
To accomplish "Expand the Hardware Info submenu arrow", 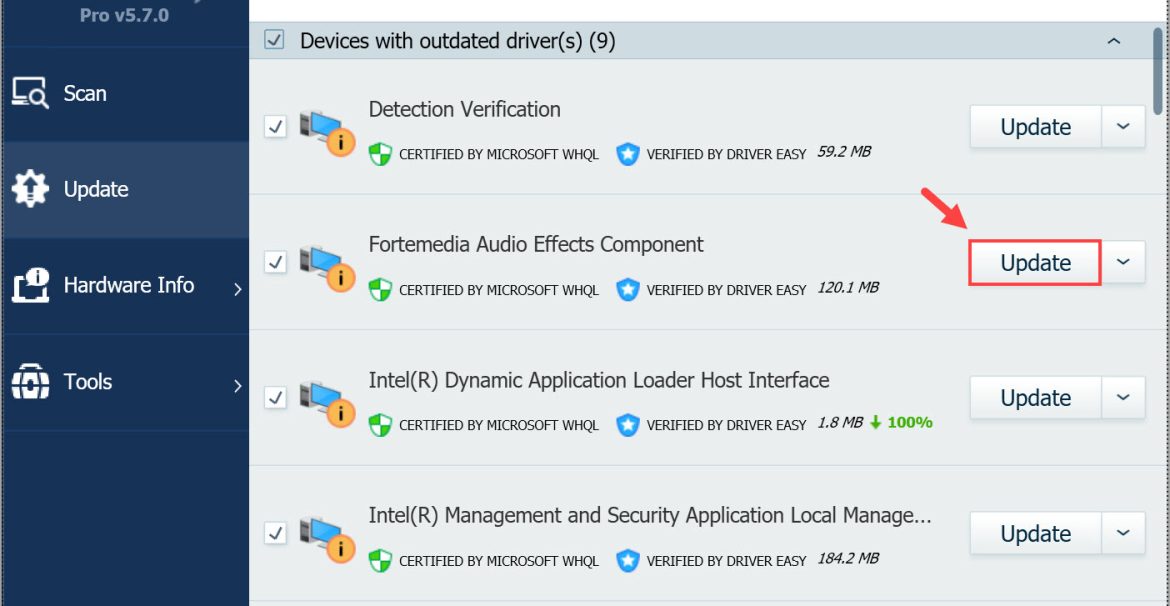I will tap(237, 290).
